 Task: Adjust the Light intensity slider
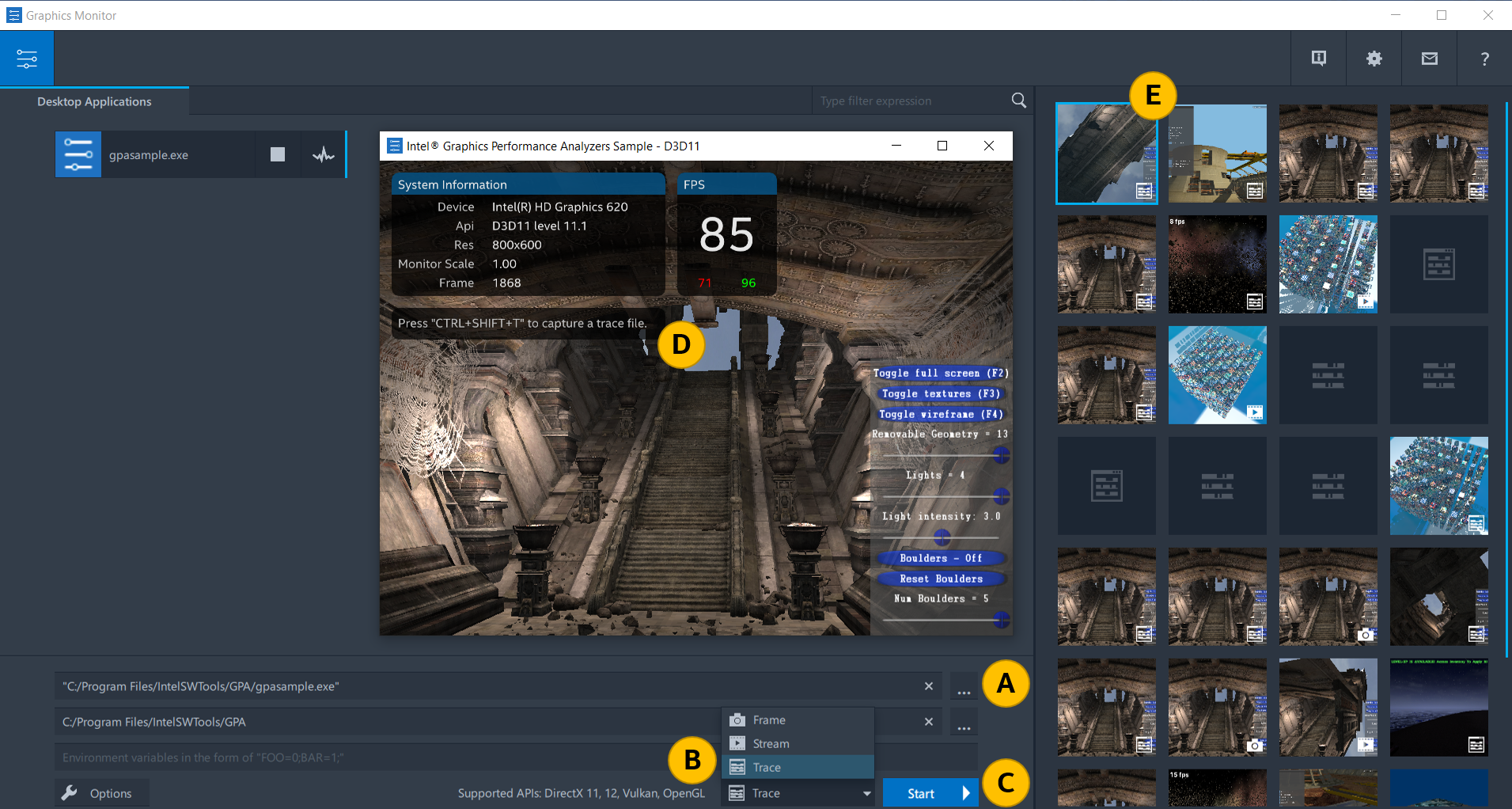tap(942, 537)
